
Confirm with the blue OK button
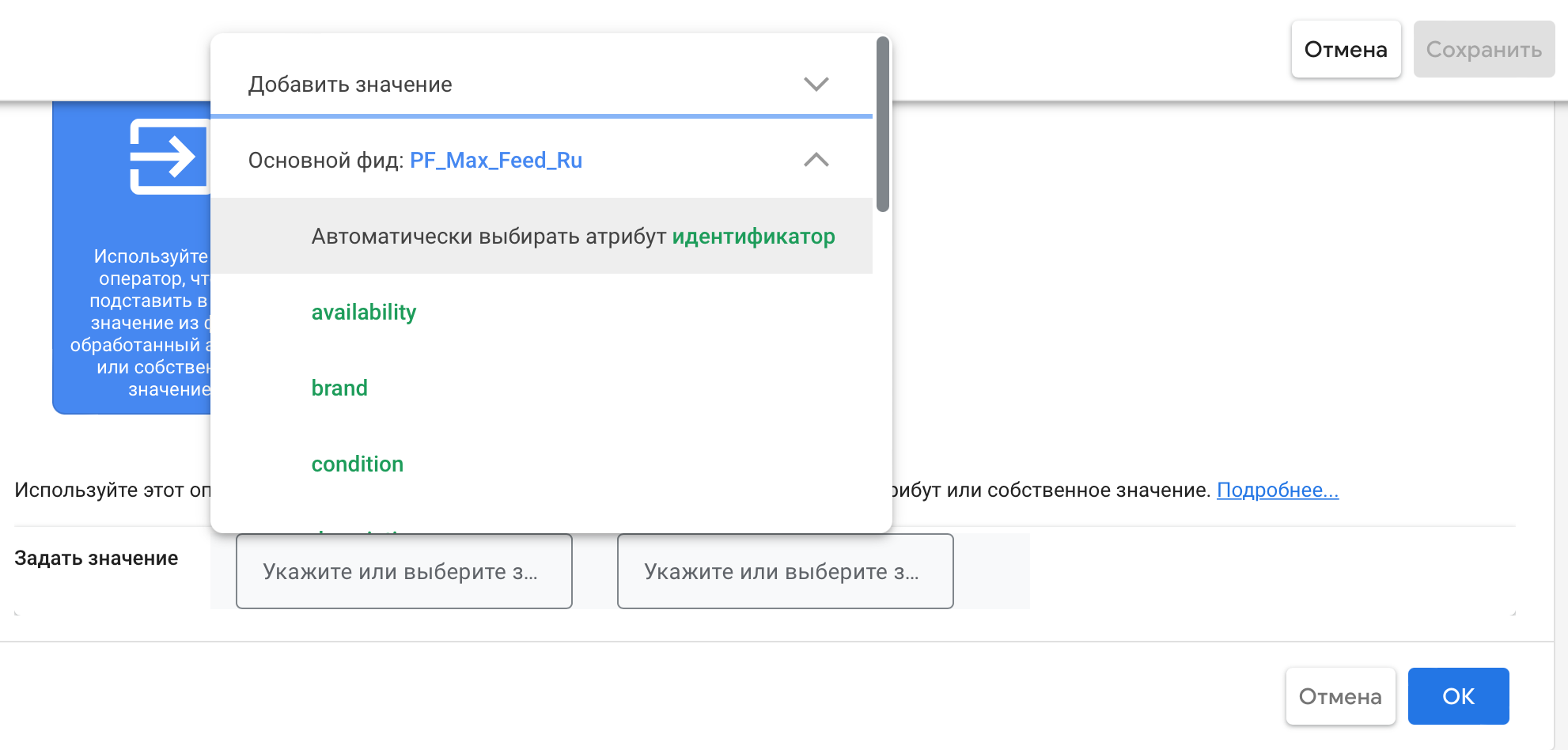1458,696
